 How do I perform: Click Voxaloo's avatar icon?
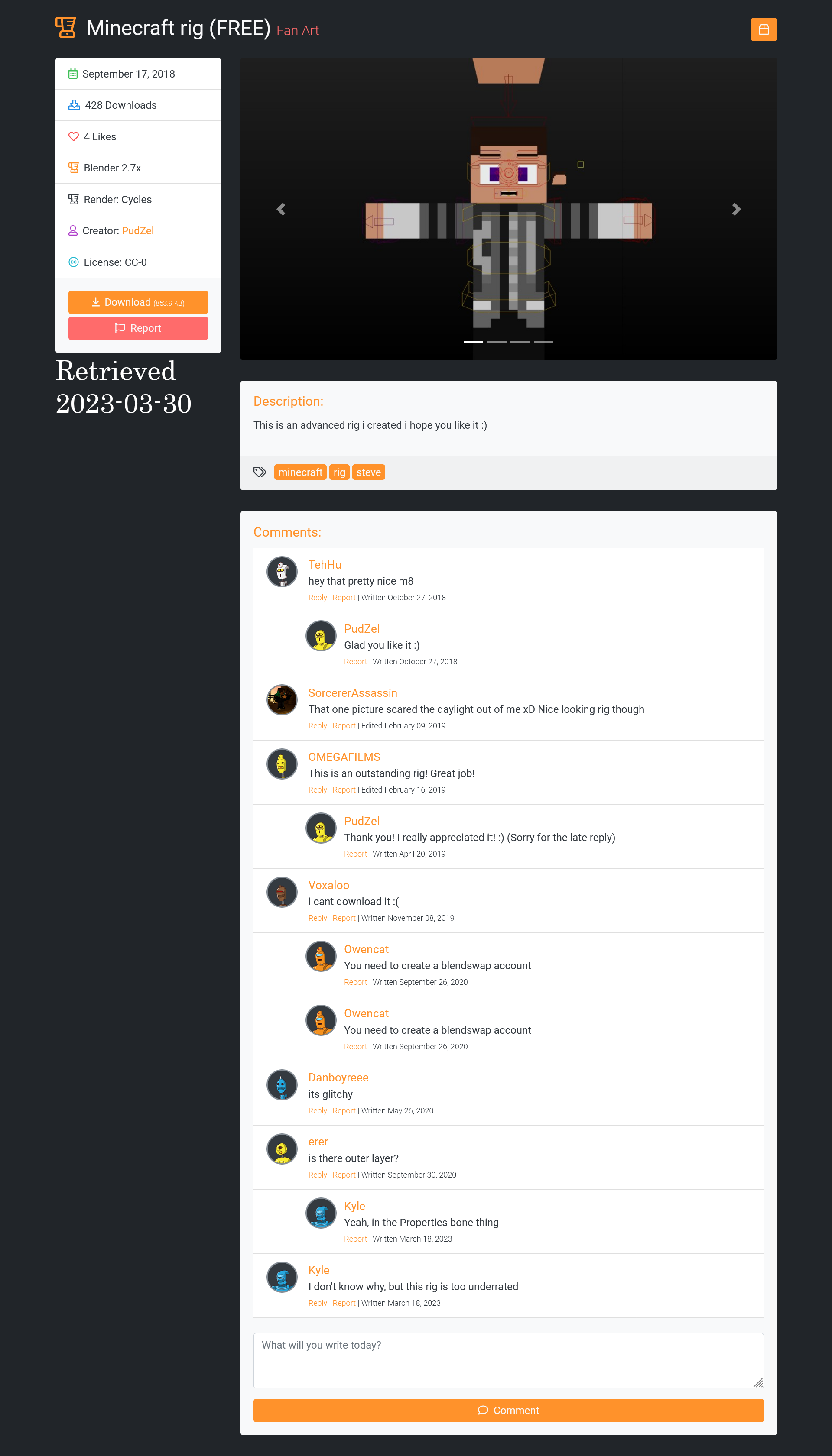[x=282, y=892]
